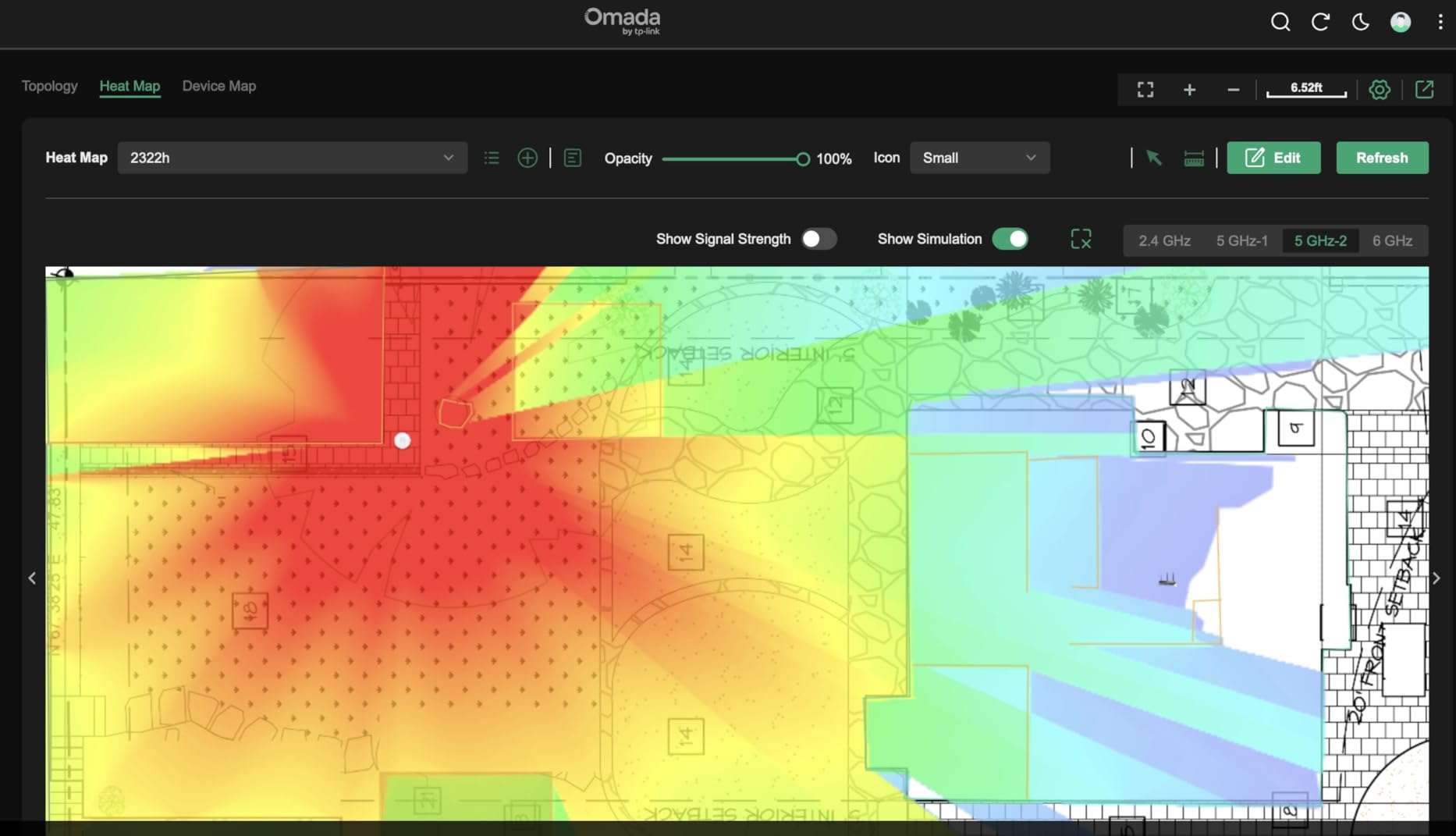This screenshot has width=1456, height=836.
Task: Add a new heat map with circled plus
Action: [527, 158]
